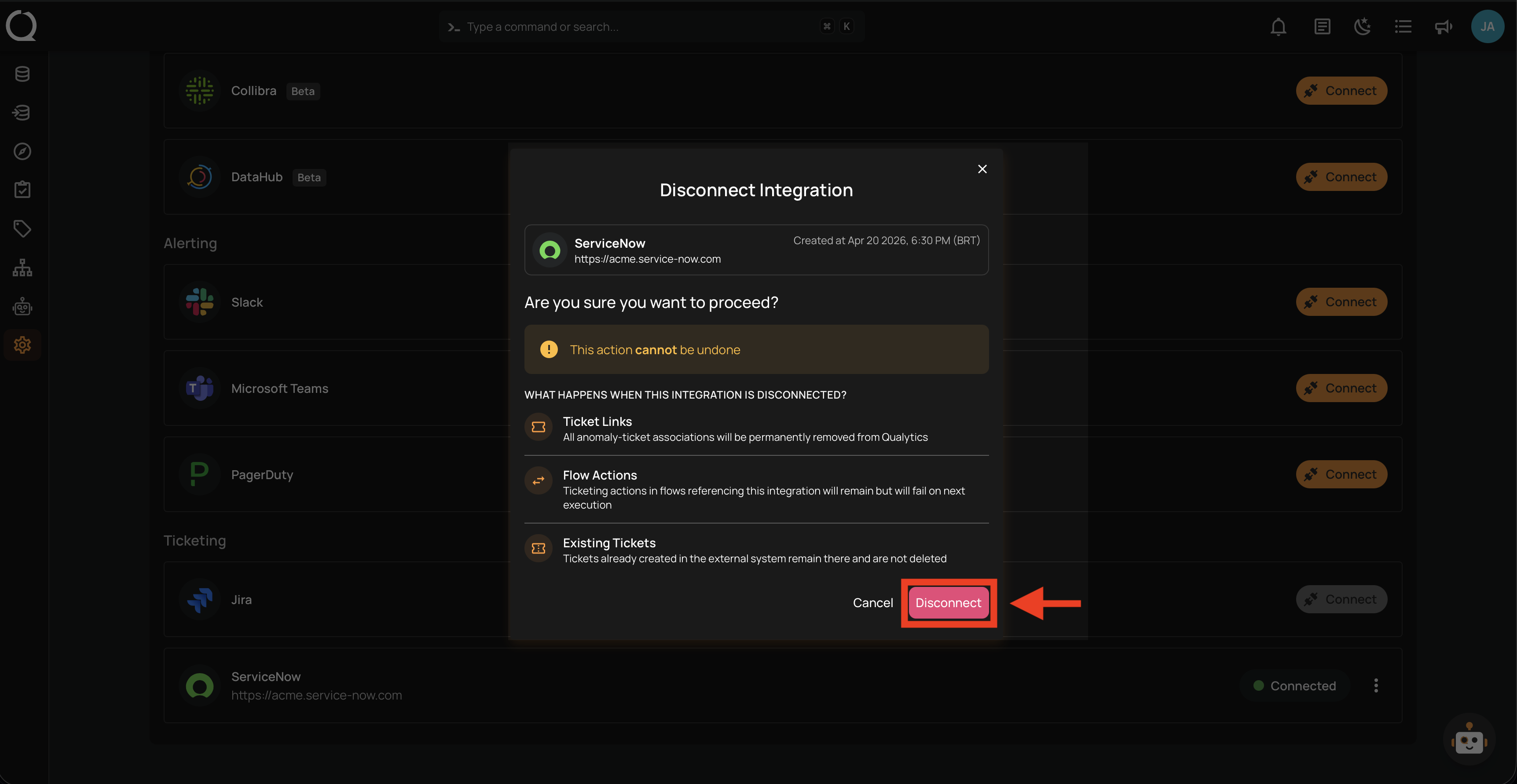Click the disabled Jira Connect button
This screenshot has height=784, width=1517.
(1341, 599)
